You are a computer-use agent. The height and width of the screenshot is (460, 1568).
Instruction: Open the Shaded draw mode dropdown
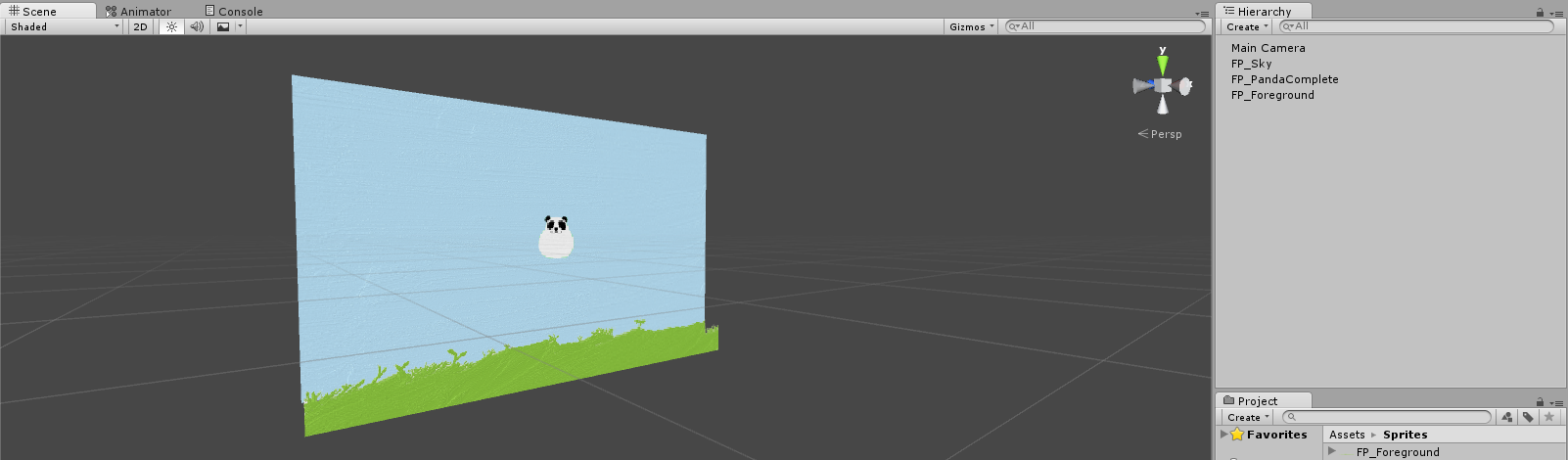point(65,26)
